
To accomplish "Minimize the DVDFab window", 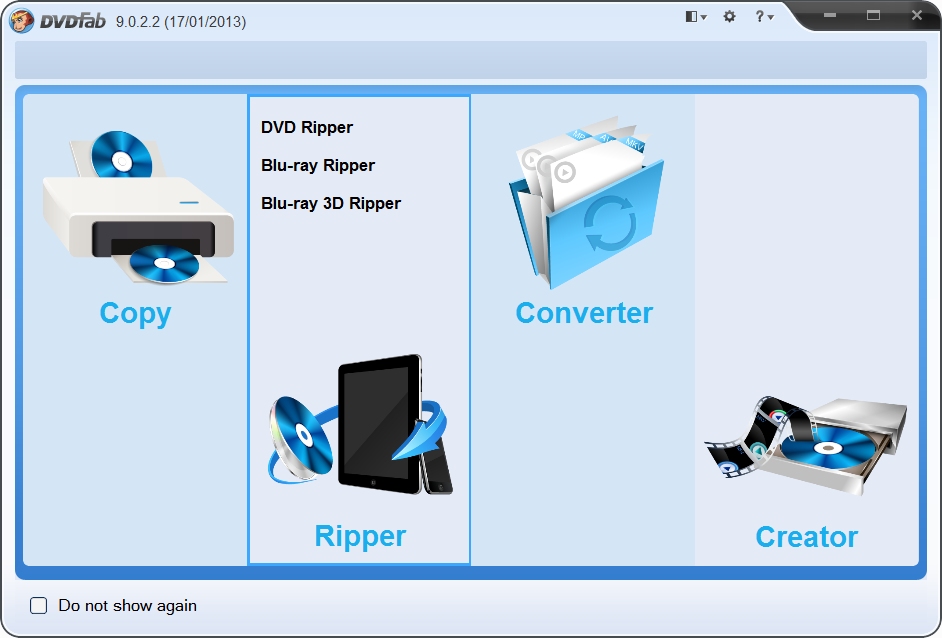I will (830, 15).
